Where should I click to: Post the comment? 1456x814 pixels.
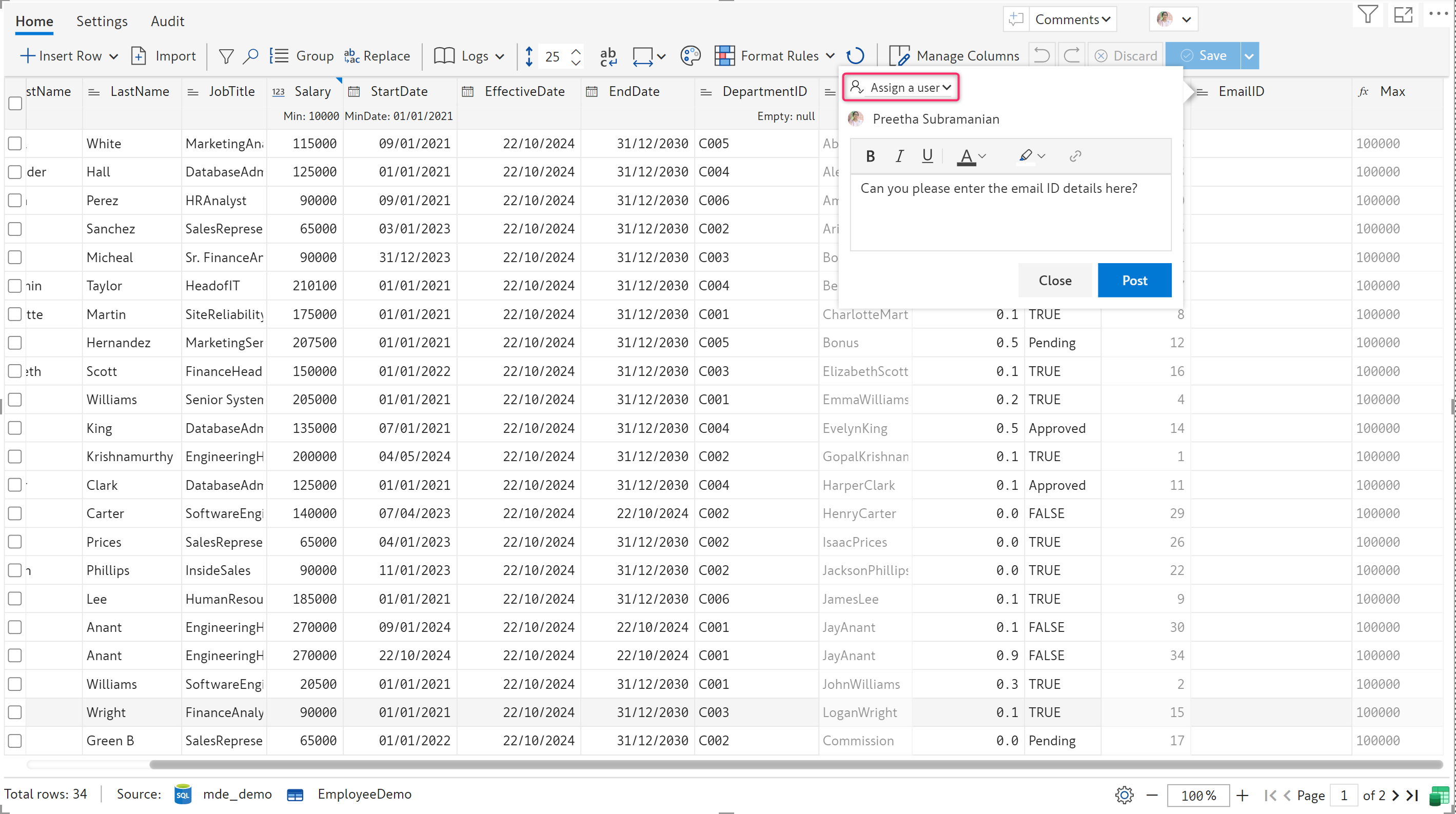point(1134,281)
